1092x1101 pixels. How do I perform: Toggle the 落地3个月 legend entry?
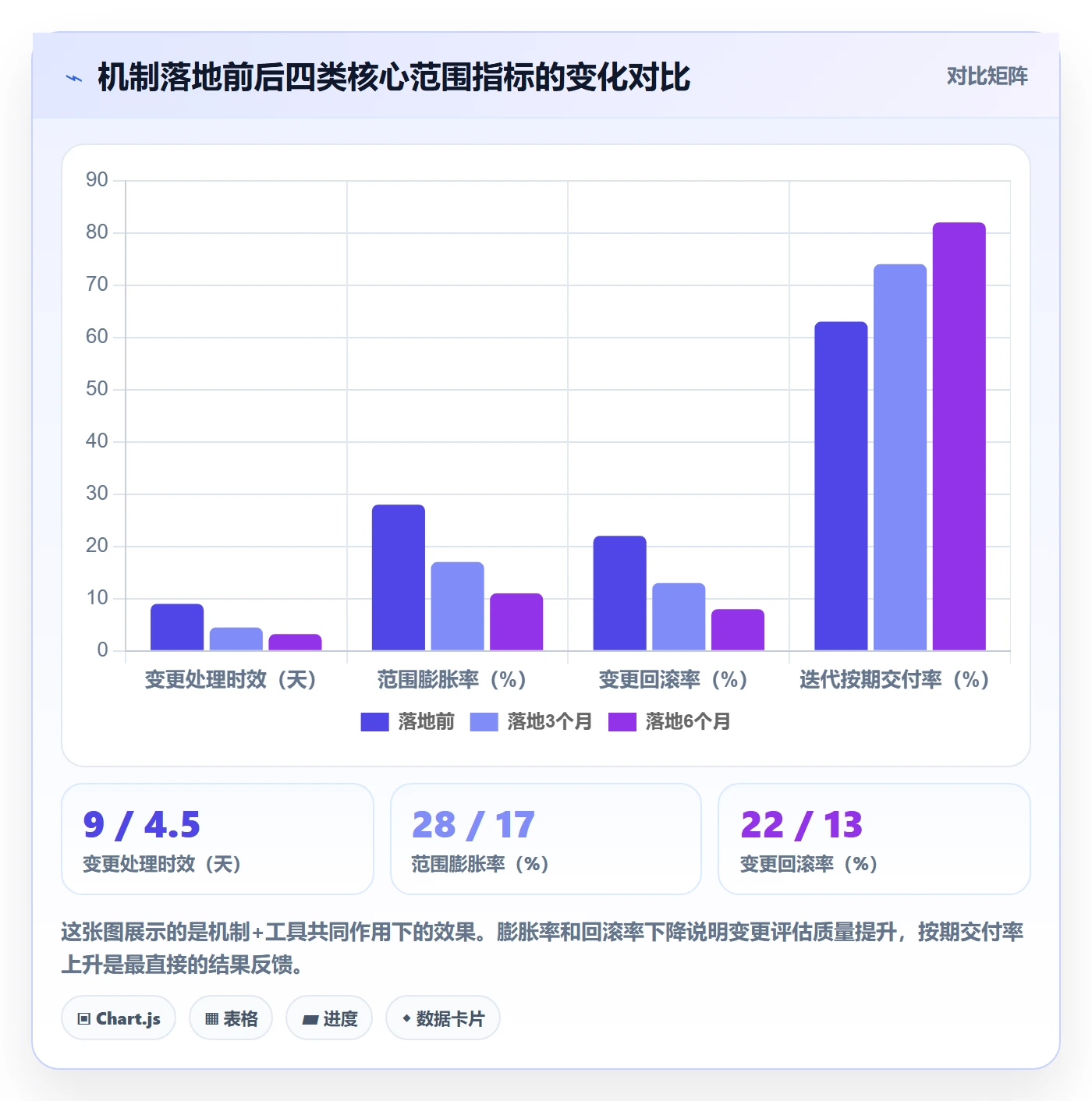(530, 722)
